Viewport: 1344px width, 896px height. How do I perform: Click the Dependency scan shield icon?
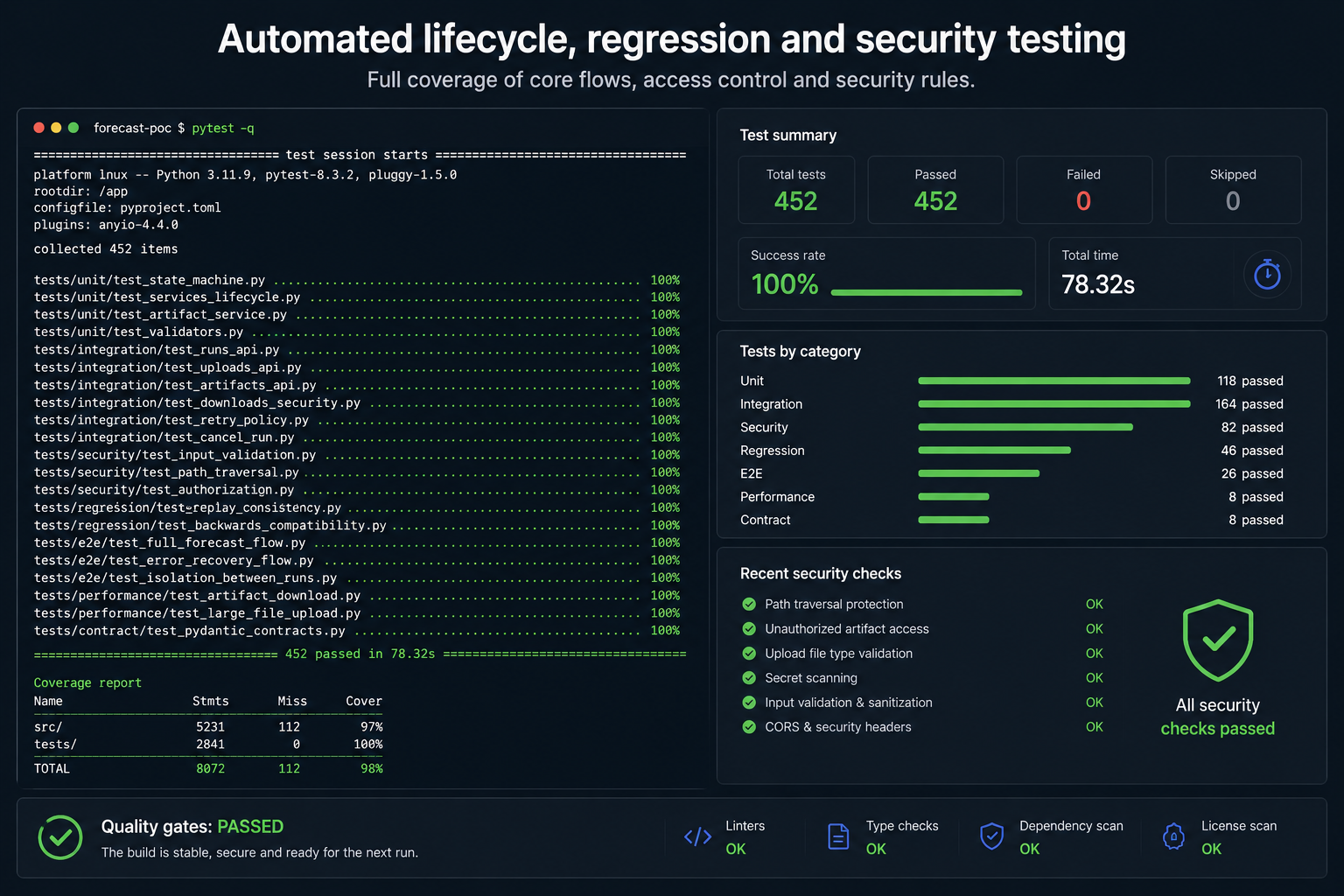point(991,837)
